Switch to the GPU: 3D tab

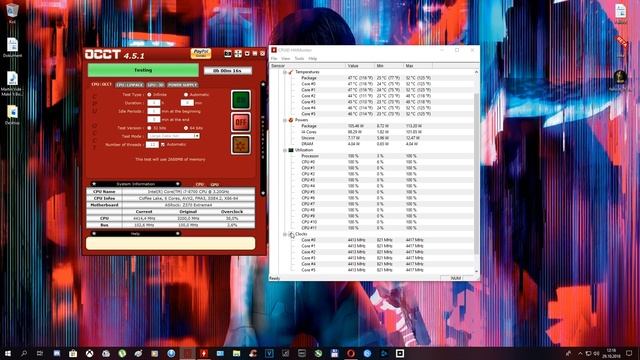(x=156, y=84)
